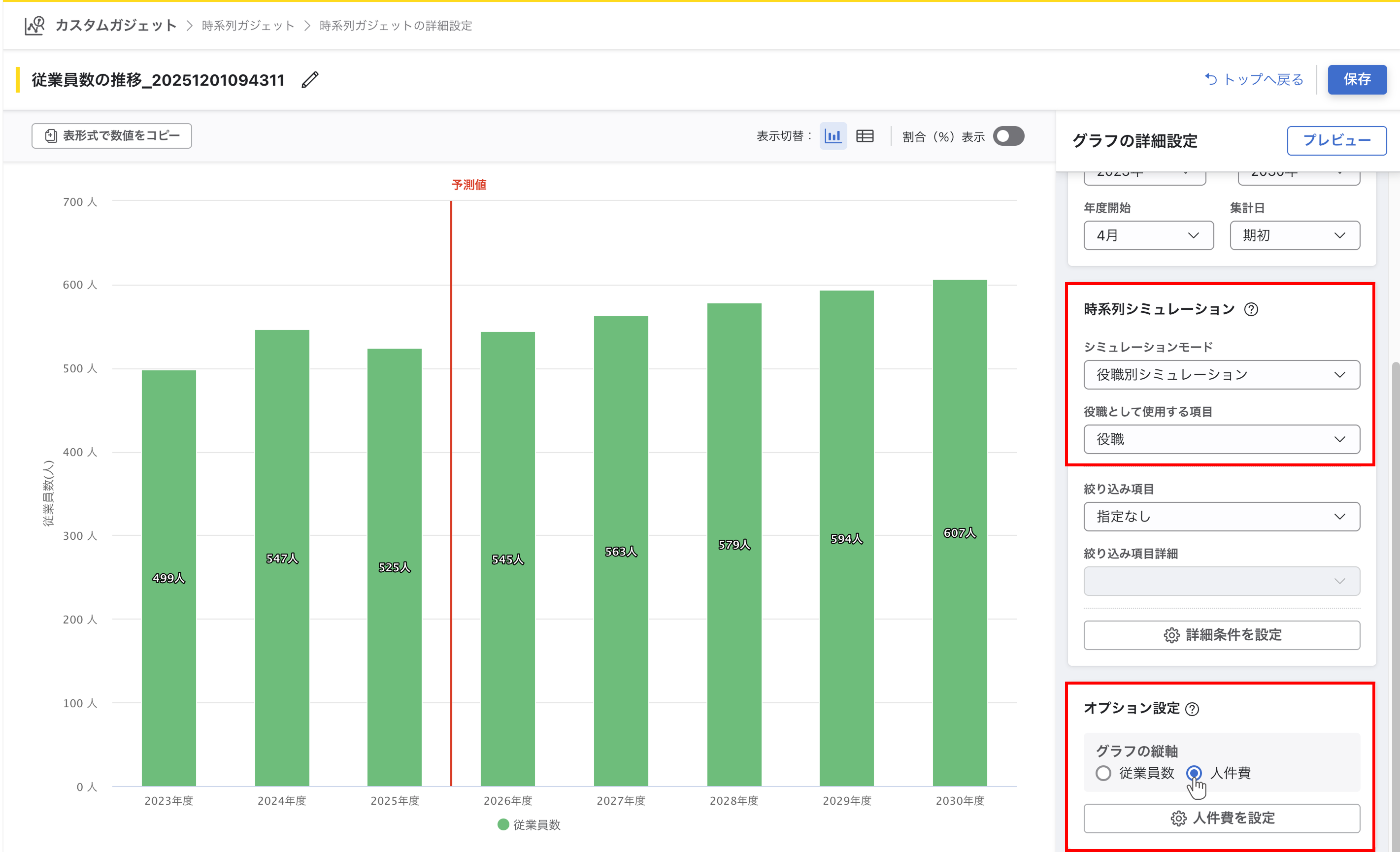The height and width of the screenshot is (852, 1400).
Task: Go to カスタムガジェット breadcrumb
Action: (116, 26)
